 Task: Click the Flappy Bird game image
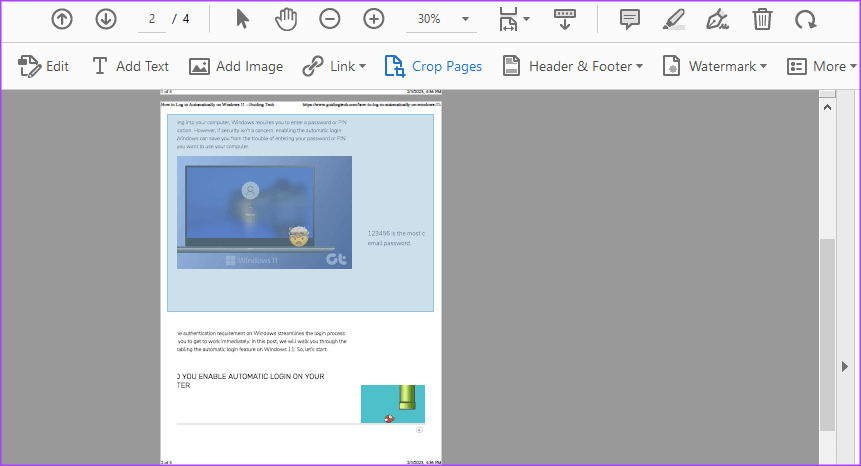pos(393,404)
